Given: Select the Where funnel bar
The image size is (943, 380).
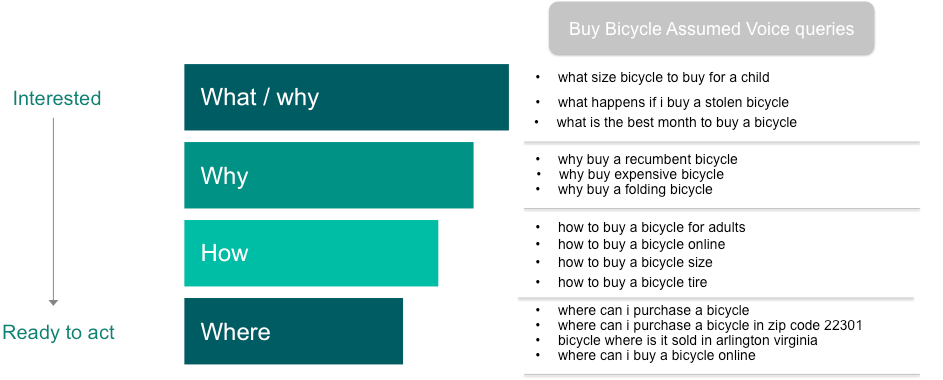Looking at the screenshot, I should [x=293, y=331].
